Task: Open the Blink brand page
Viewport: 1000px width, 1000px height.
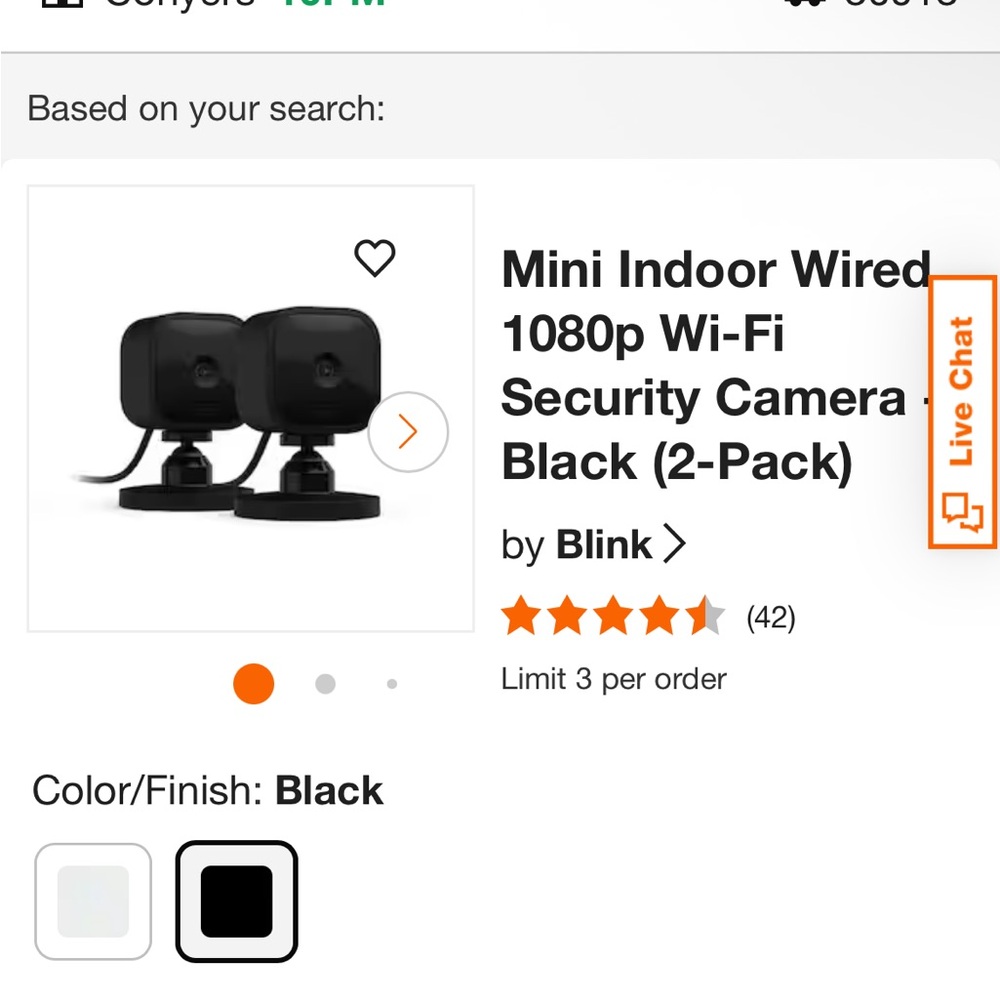Action: point(604,545)
